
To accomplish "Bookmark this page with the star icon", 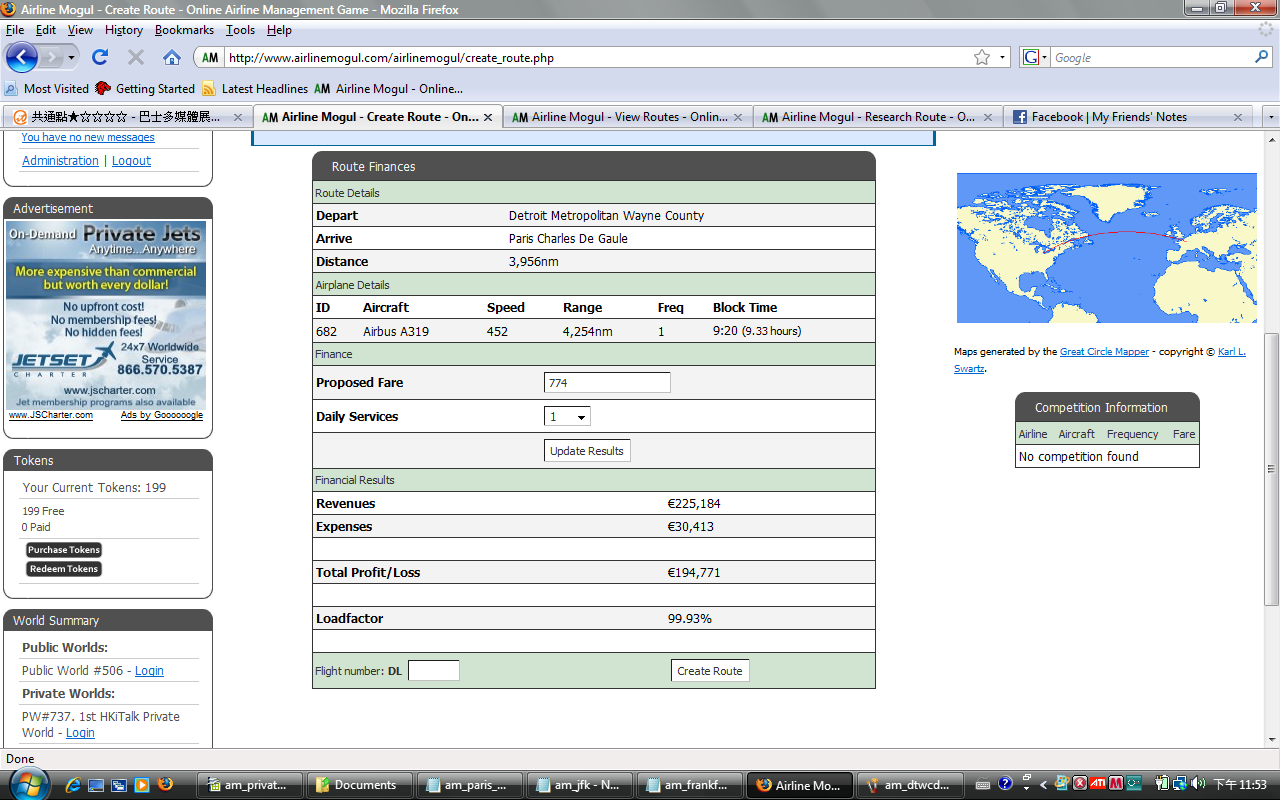I will click(x=982, y=58).
